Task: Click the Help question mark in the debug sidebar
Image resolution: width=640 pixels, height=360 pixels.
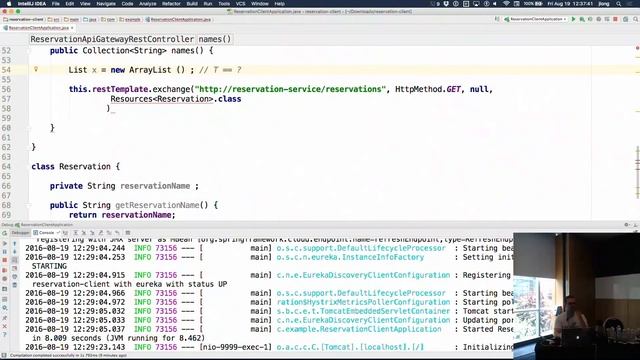Action: pyautogui.click(x=4, y=335)
